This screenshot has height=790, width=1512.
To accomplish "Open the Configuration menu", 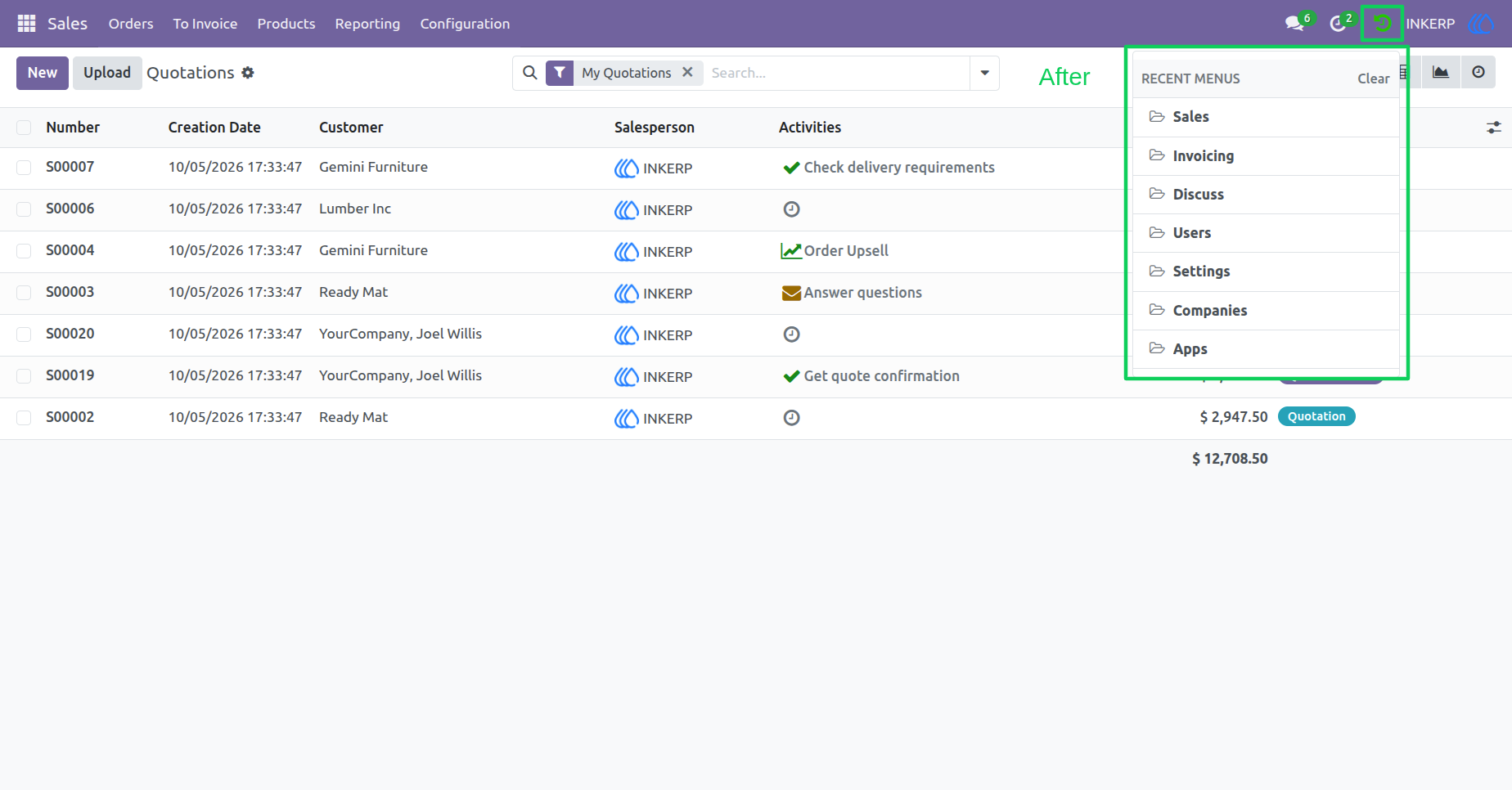I will coord(465,24).
